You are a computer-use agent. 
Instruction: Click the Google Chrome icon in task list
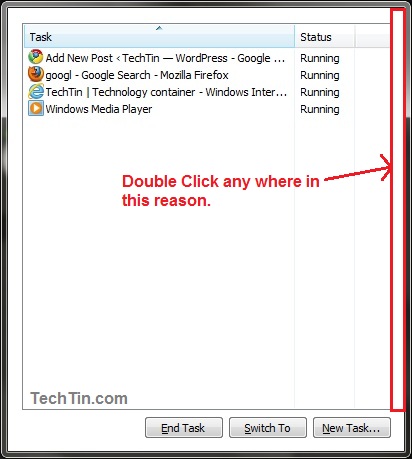[x=35, y=57]
